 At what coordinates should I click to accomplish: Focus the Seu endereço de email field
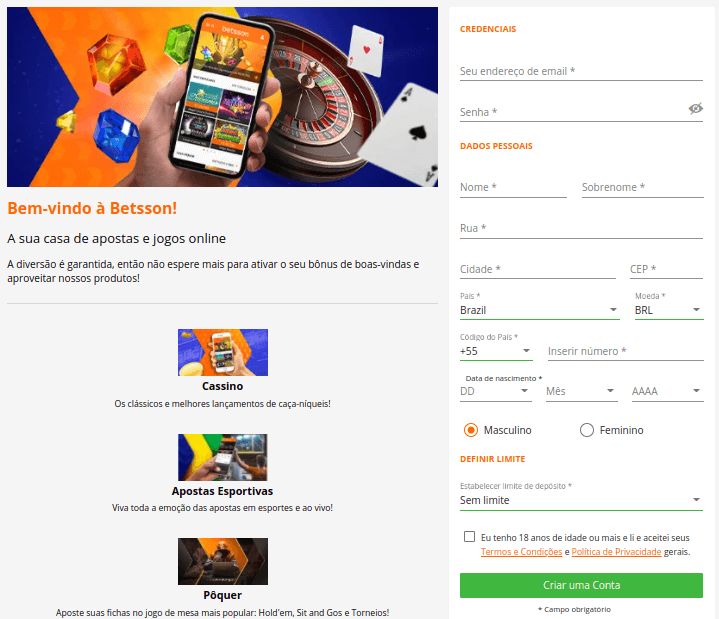tap(581, 72)
